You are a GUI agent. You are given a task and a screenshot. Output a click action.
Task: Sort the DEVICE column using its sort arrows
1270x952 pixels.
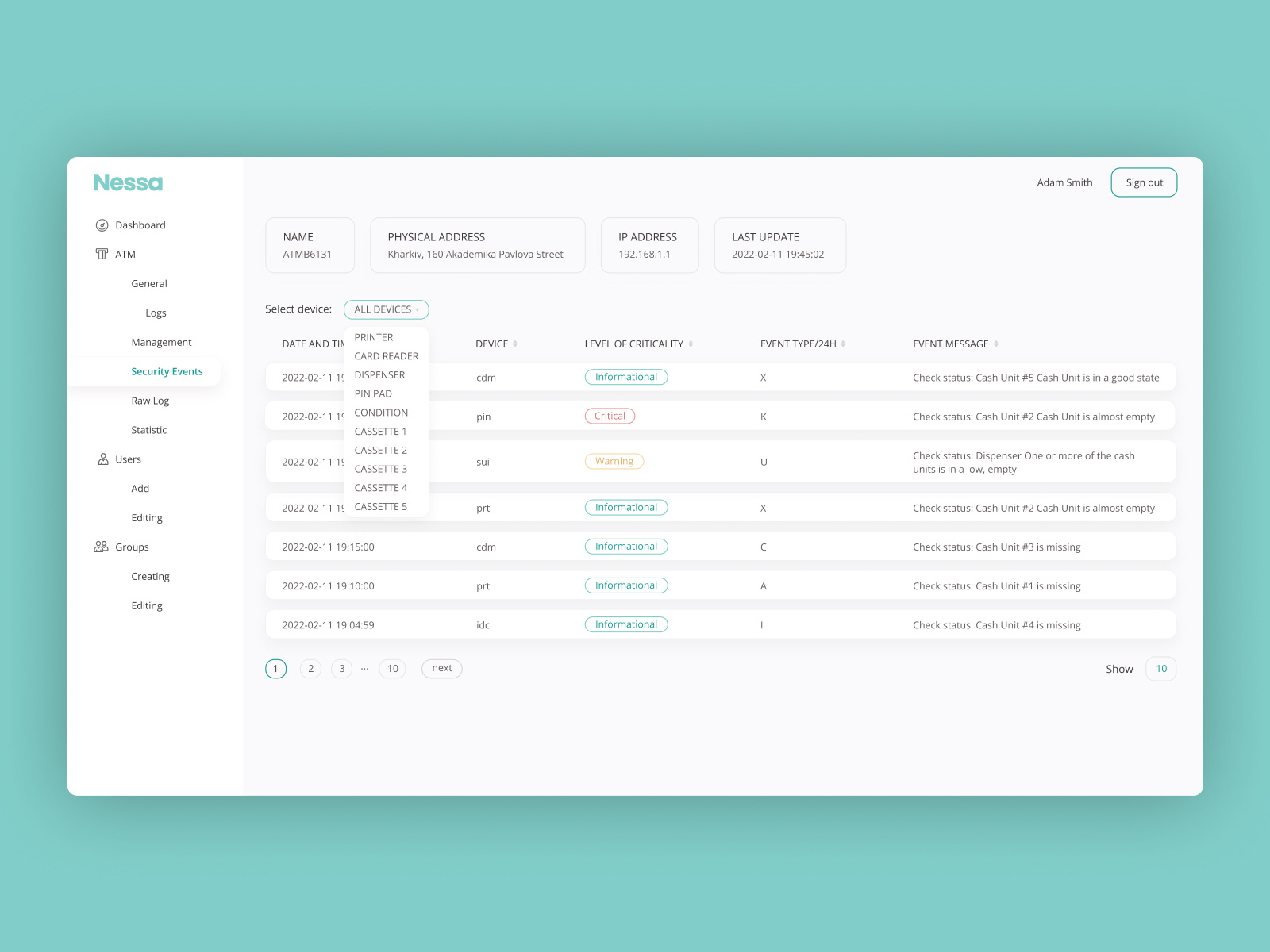[517, 344]
